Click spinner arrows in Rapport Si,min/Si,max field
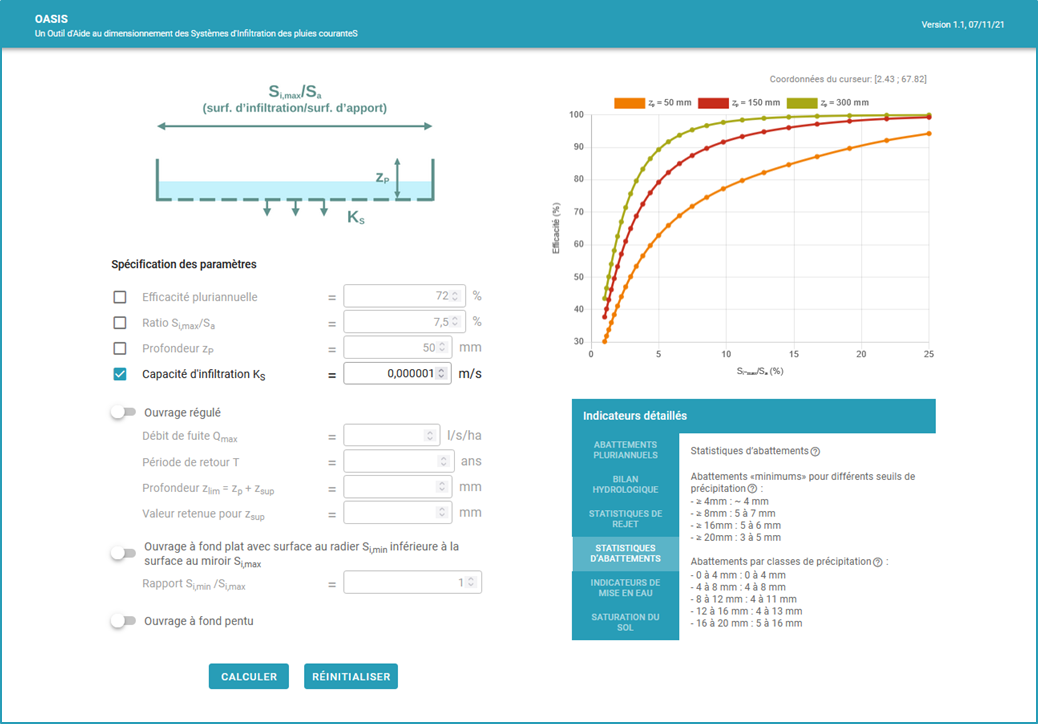This screenshot has width=1038, height=724. coord(474,583)
